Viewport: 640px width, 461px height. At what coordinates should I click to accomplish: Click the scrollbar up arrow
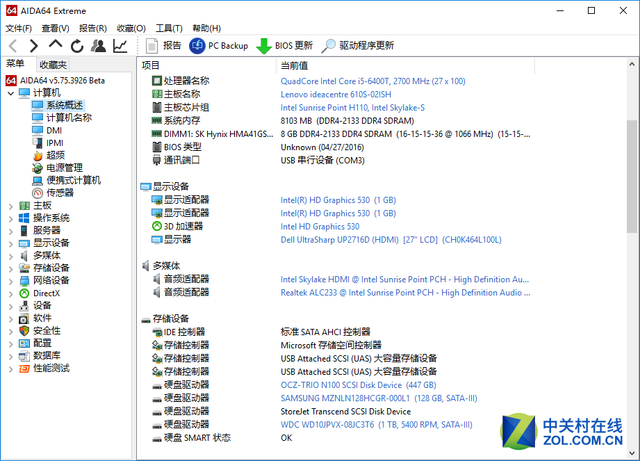(632, 64)
